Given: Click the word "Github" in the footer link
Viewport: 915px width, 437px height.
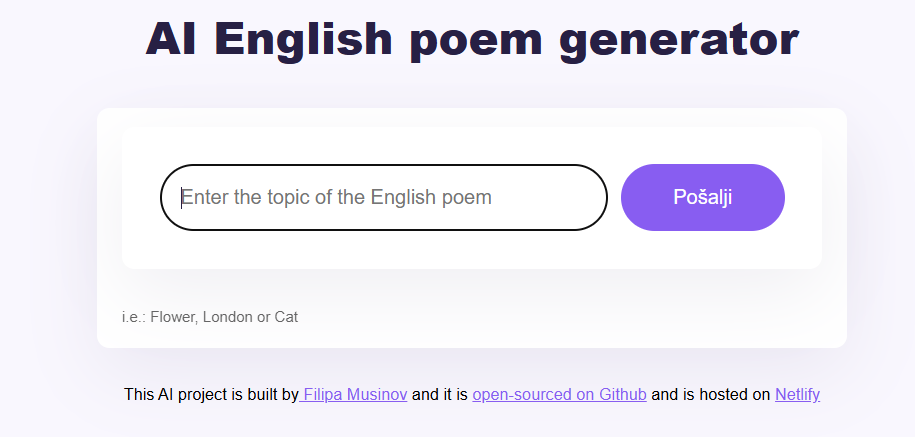Looking at the screenshot, I should coord(620,394).
